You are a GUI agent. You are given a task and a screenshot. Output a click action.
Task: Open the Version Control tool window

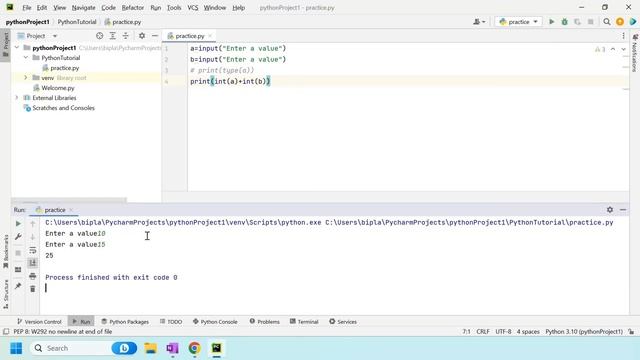pyautogui.click(x=39, y=322)
